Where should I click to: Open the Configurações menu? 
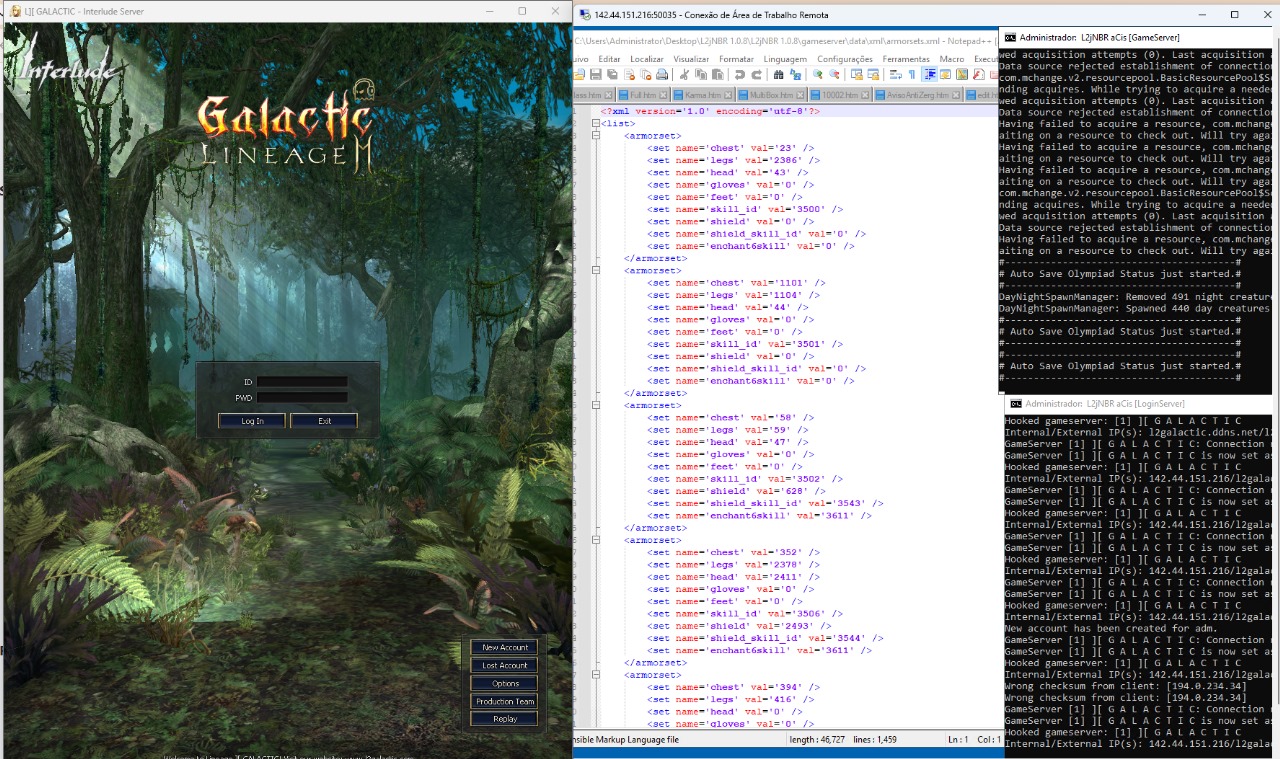pos(845,59)
